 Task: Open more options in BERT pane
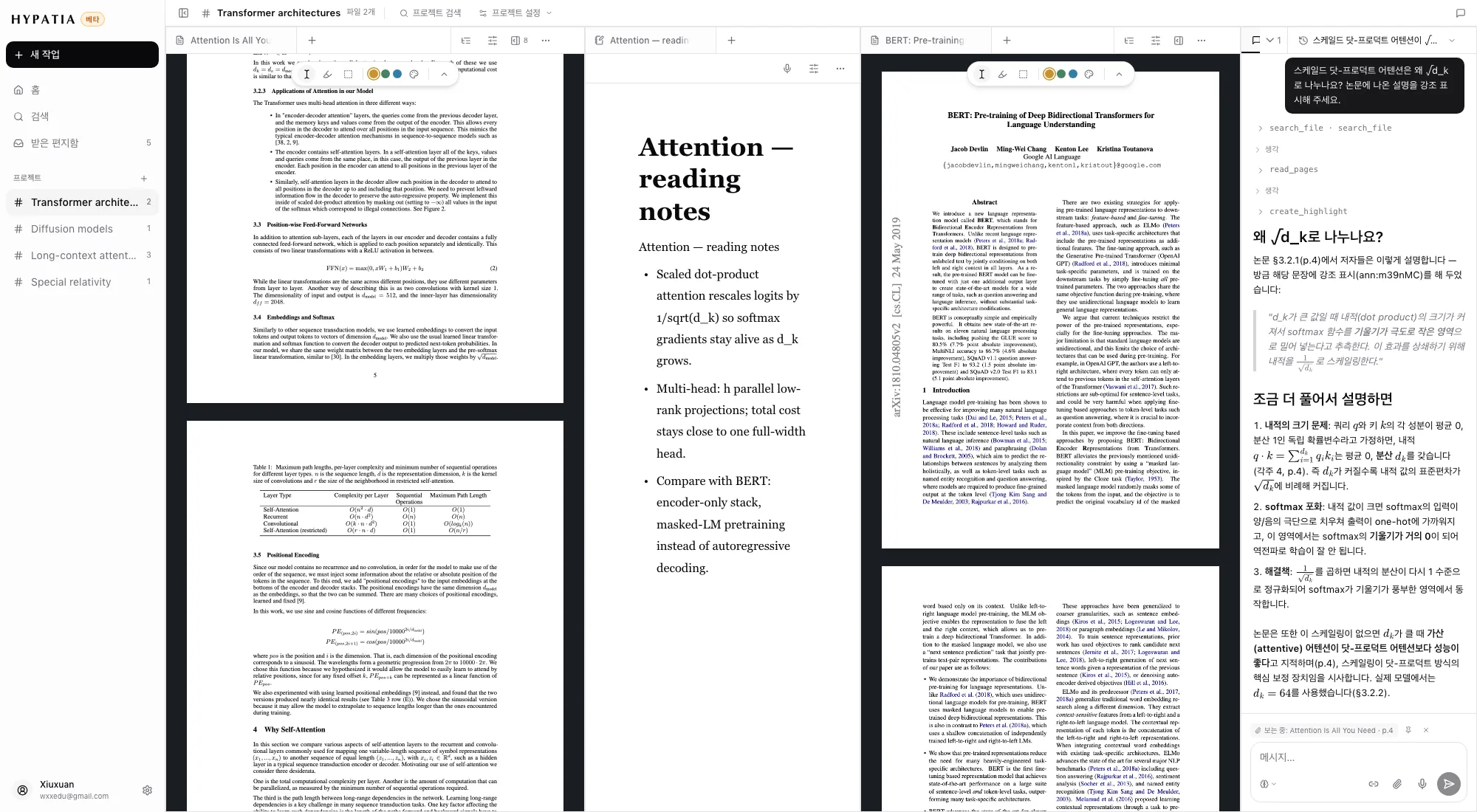click(x=1202, y=41)
